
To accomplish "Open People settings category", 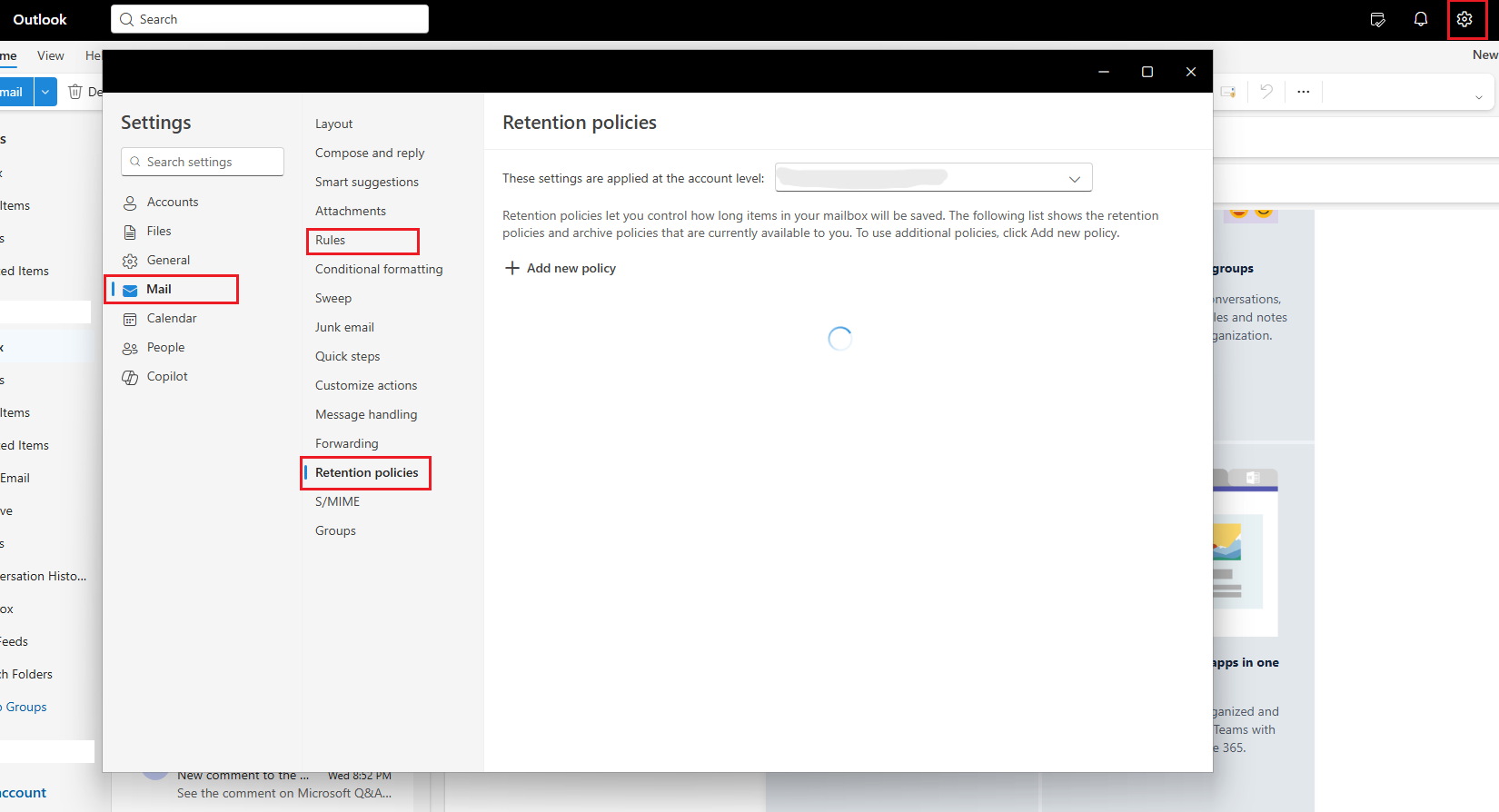I will (165, 347).
